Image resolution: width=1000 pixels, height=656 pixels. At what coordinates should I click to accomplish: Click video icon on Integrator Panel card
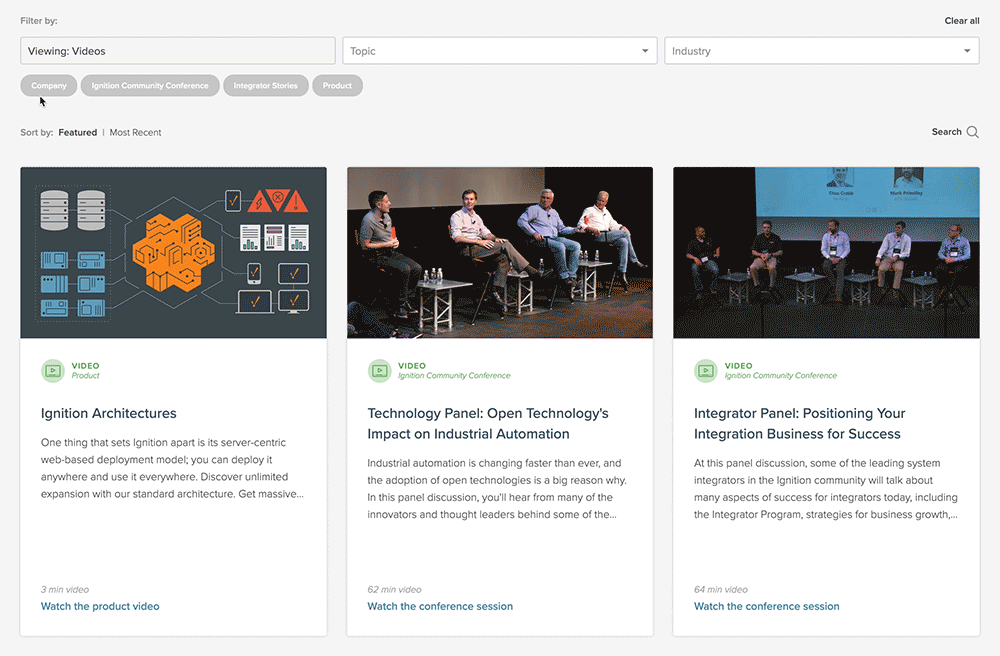(706, 370)
